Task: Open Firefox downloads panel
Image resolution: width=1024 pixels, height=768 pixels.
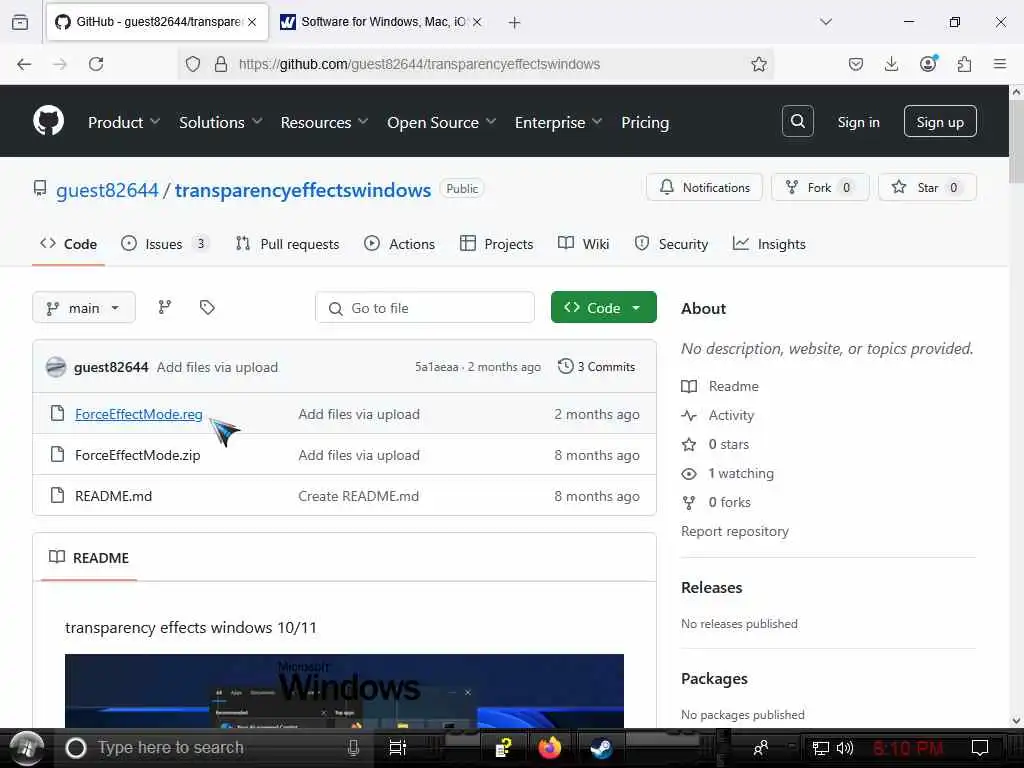Action: coord(891,64)
